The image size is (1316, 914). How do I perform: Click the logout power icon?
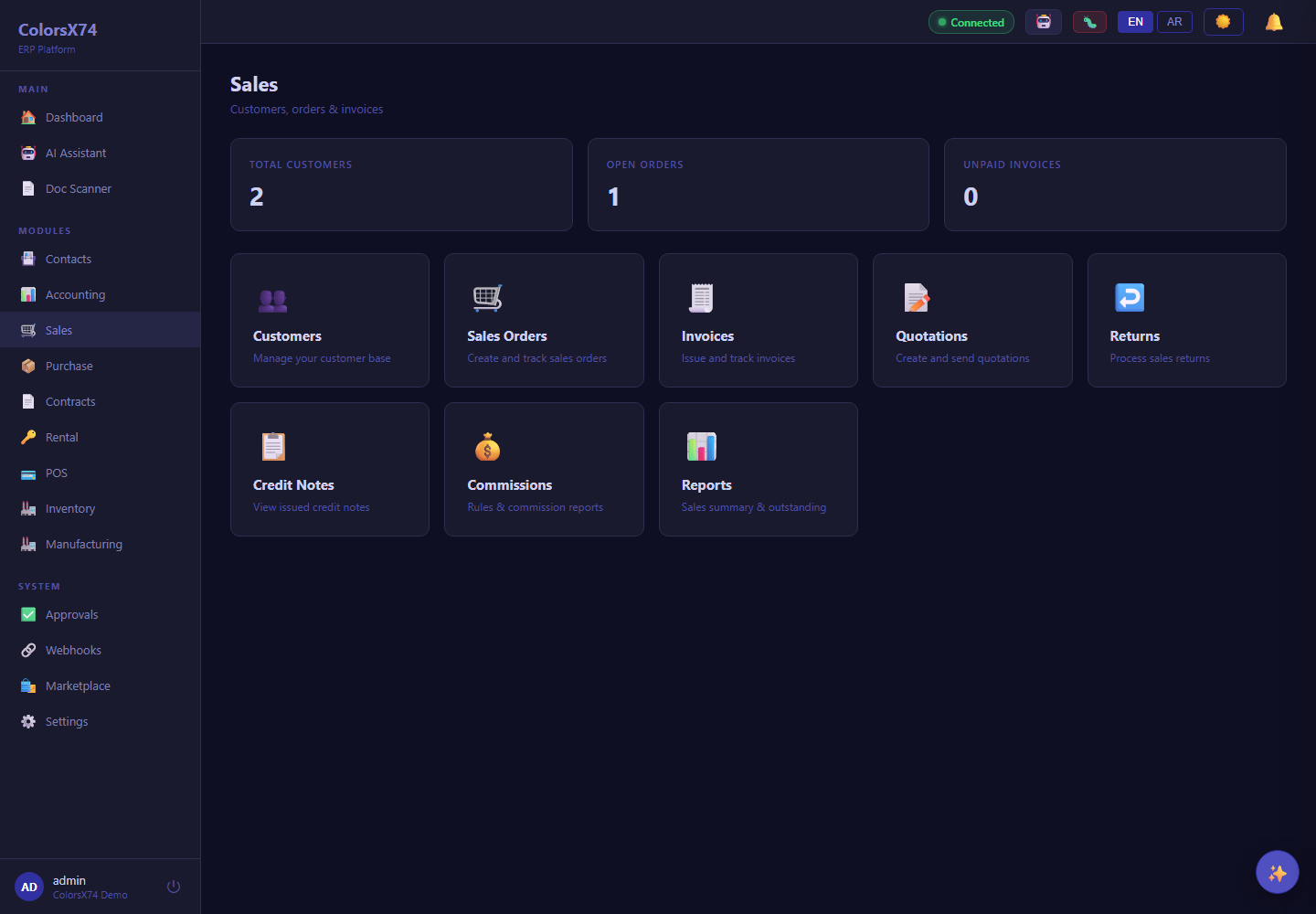(x=174, y=887)
